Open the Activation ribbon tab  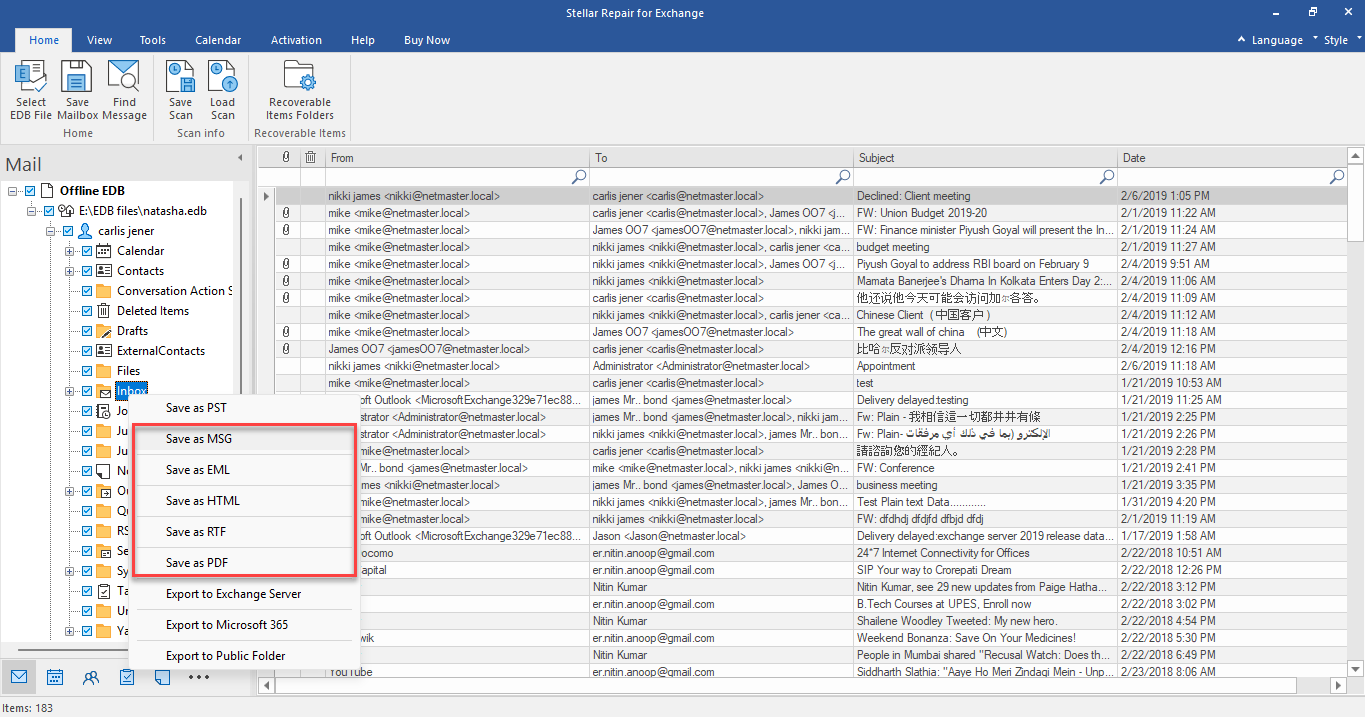pyautogui.click(x=296, y=40)
